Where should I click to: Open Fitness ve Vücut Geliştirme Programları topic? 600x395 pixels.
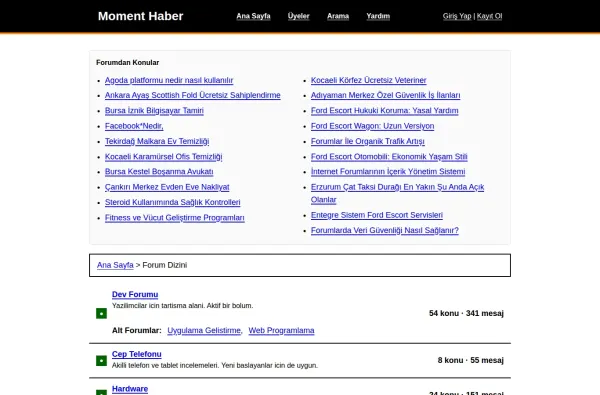click(175, 217)
